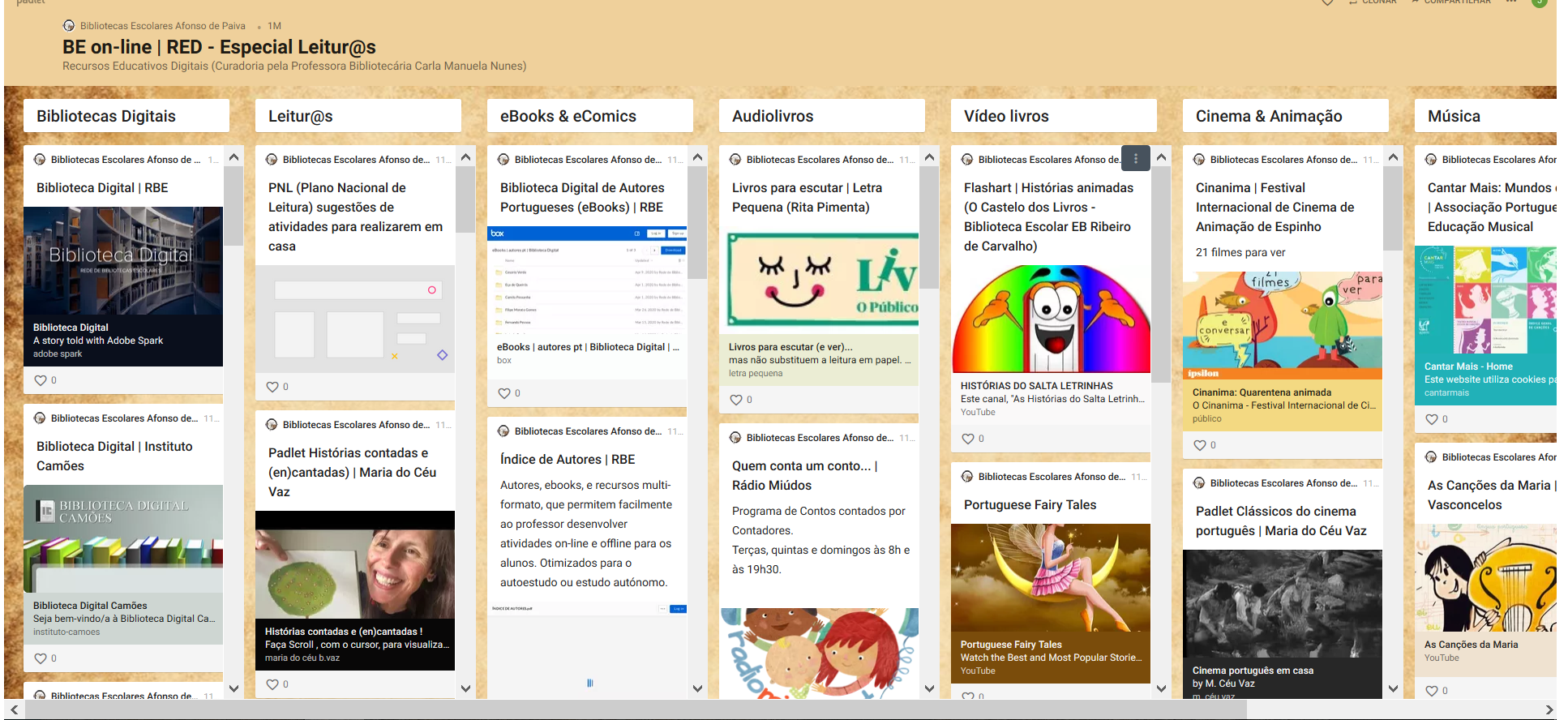This screenshot has width=1568, height=720.
Task: Like the Cantar Mais post
Action: coord(1432,419)
